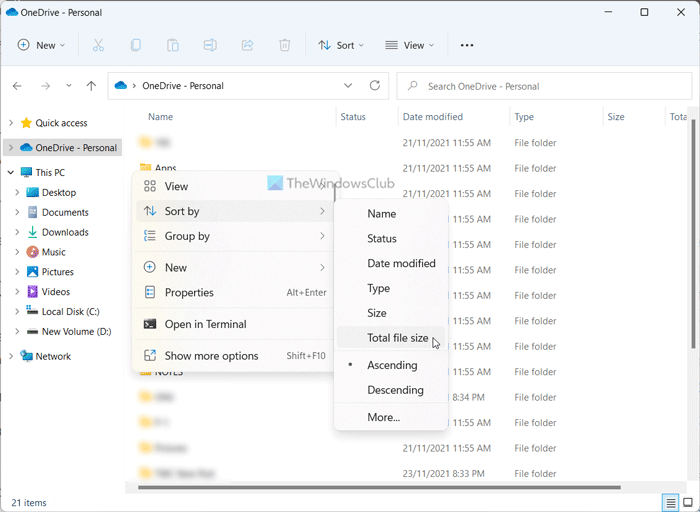700x512 pixels.
Task: Choose Total file size sort option
Action: (397, 338)
